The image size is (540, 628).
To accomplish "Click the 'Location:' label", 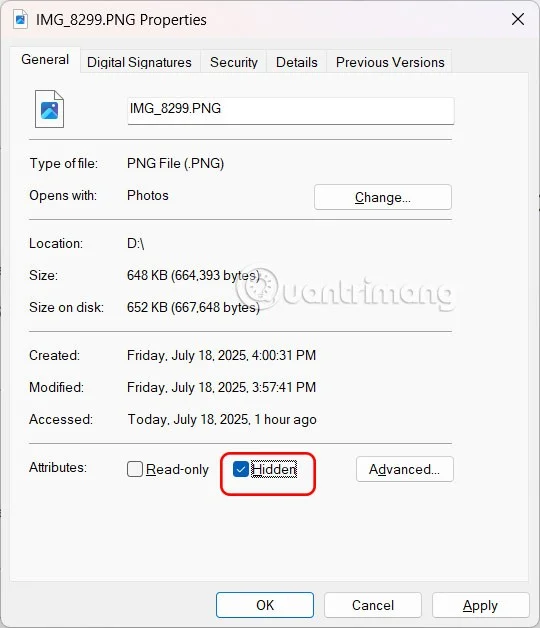I will pyautogui.click(x=56, y=244).
